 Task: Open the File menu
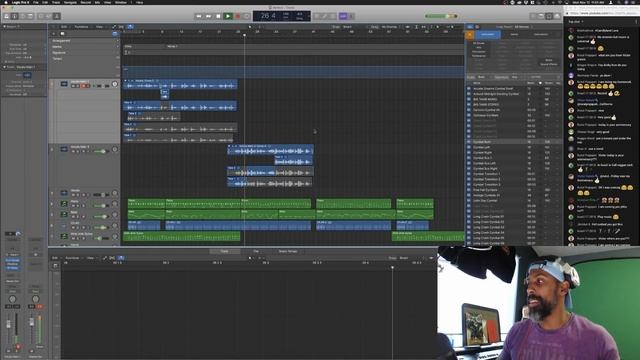click(x=36, y=2)
